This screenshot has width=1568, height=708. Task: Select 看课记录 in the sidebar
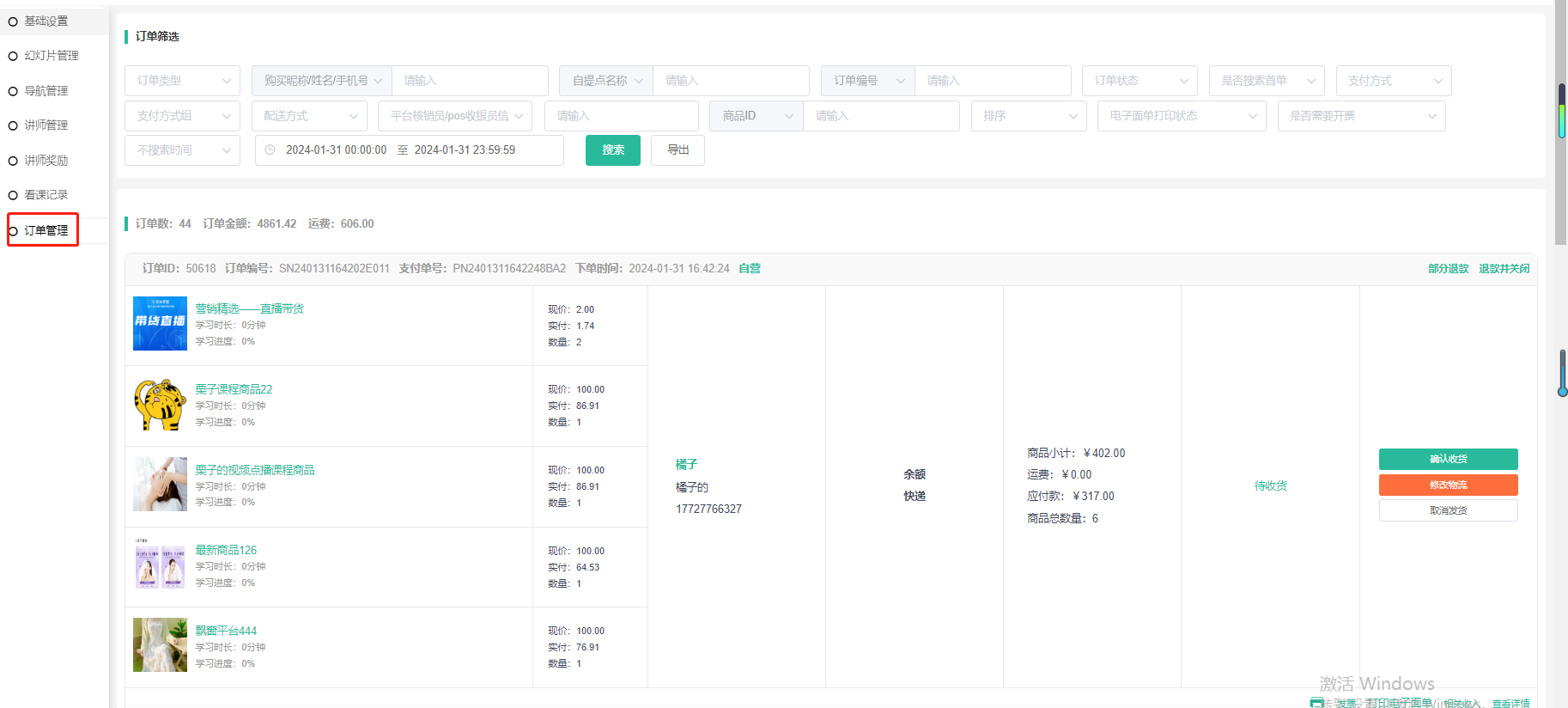46,195
